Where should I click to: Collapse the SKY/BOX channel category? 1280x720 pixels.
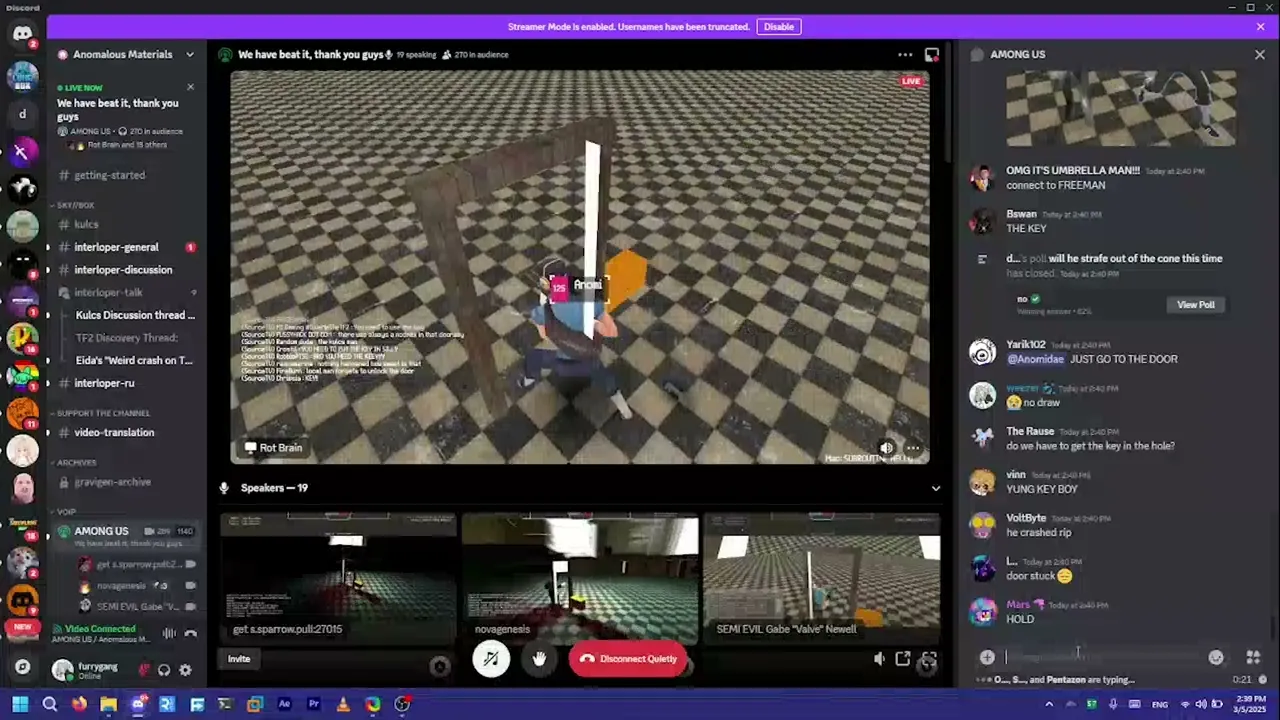click(76, 205)
